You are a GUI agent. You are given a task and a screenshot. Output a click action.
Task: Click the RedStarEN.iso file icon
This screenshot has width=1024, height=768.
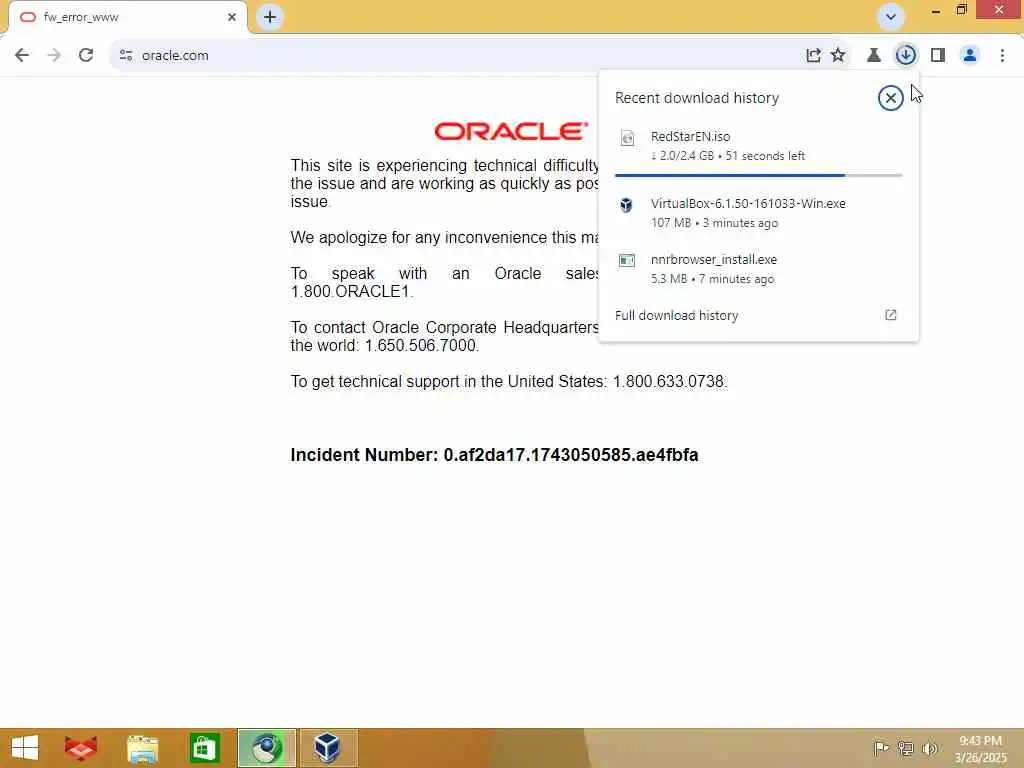627,138
